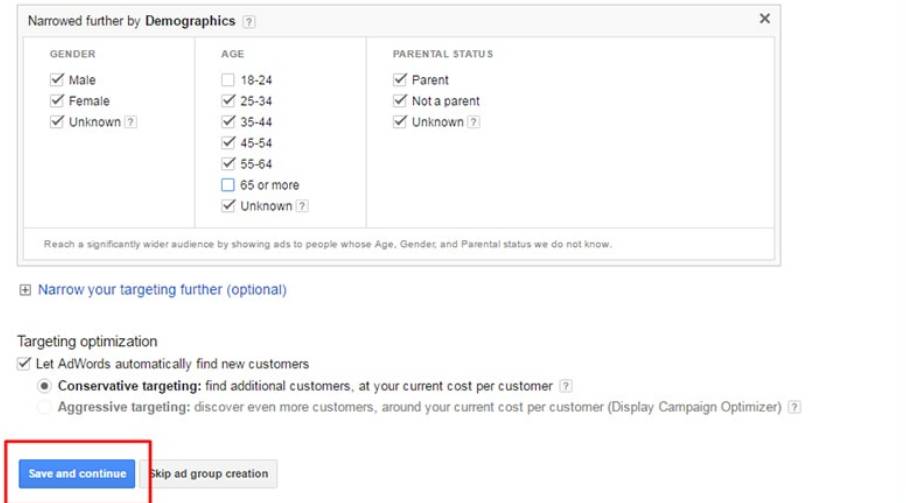The height and width of the screenshot is (503, 906).
Task: Expand plus icon for narrow targeting
Action: point(25,290)
